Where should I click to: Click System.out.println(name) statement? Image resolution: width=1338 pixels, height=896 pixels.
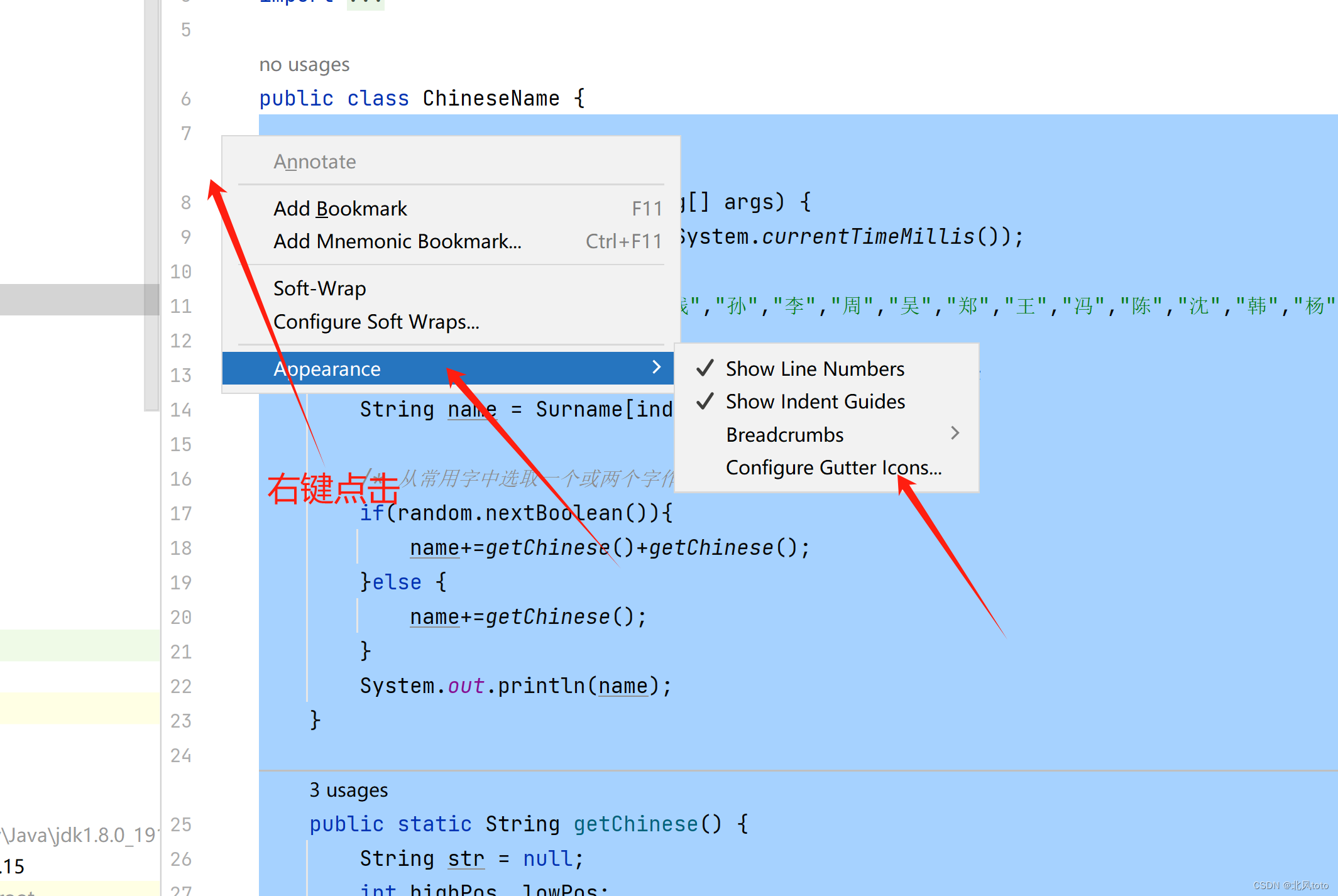pyautogui.click(x=516, y=686)
